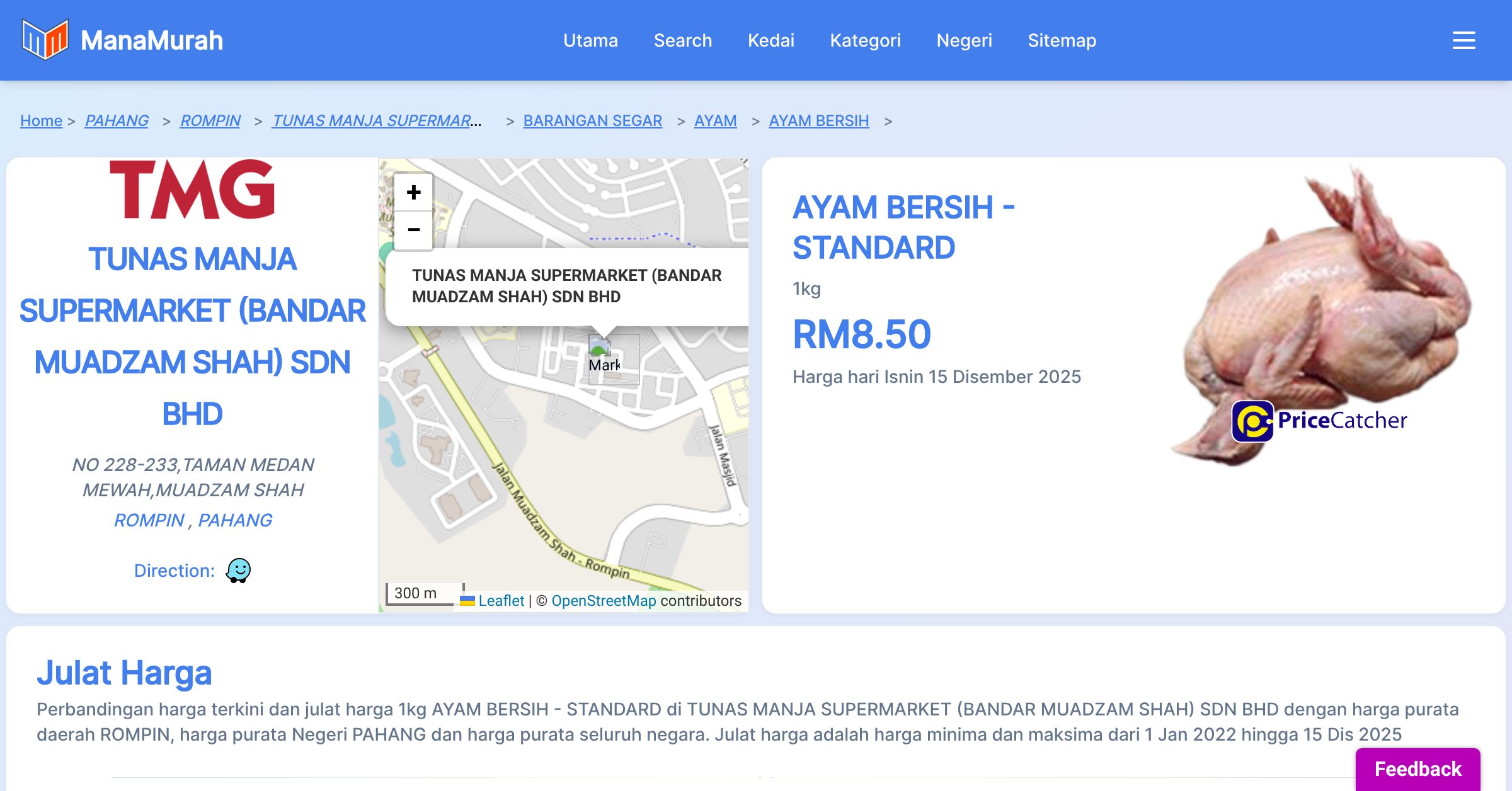This screenshot has height=791, width=1512.
Task: Follow the PAHANG breadcrumb link
Action: point(117,120)
